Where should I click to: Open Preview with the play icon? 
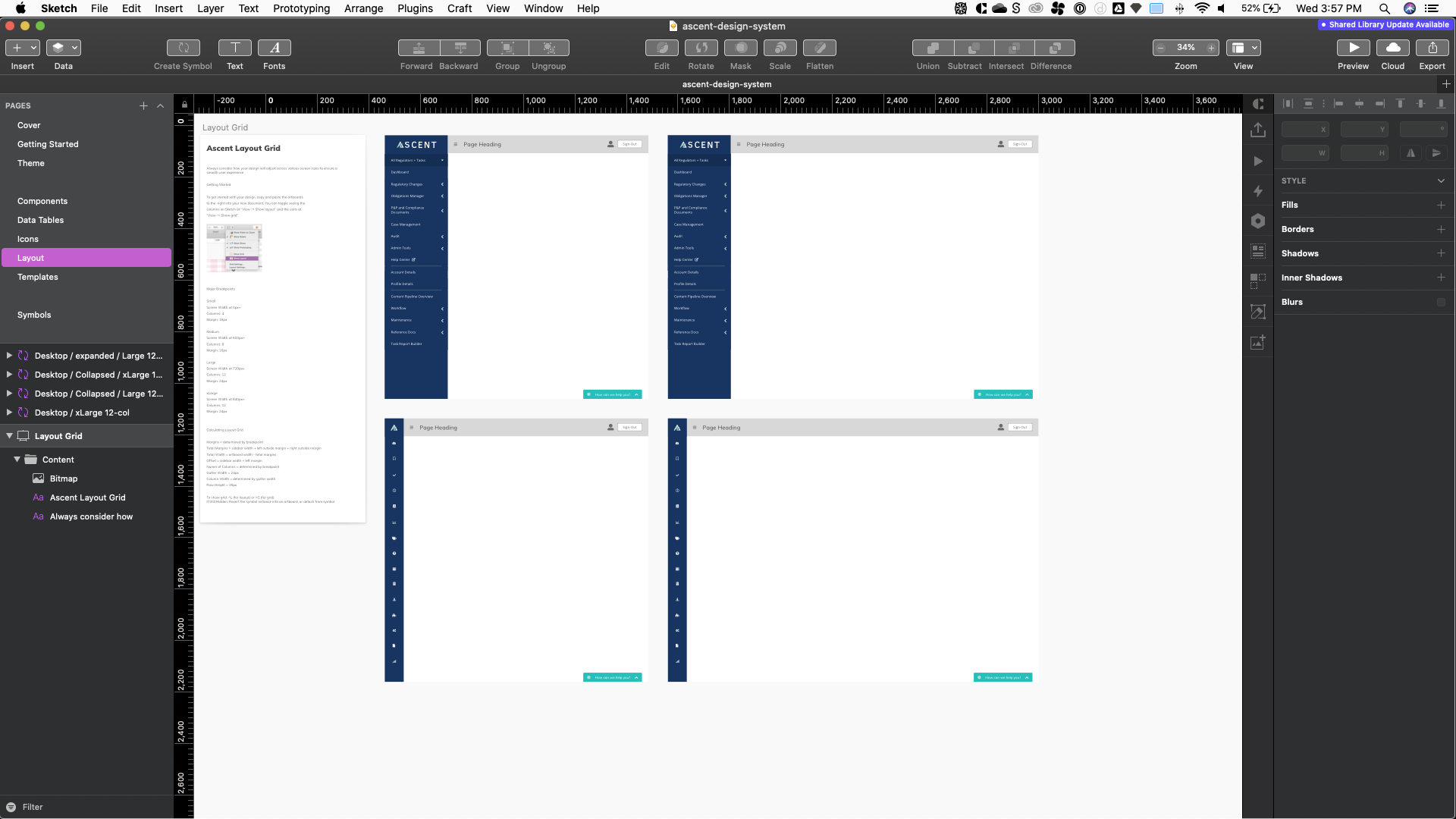click(x=1353, y=48)
